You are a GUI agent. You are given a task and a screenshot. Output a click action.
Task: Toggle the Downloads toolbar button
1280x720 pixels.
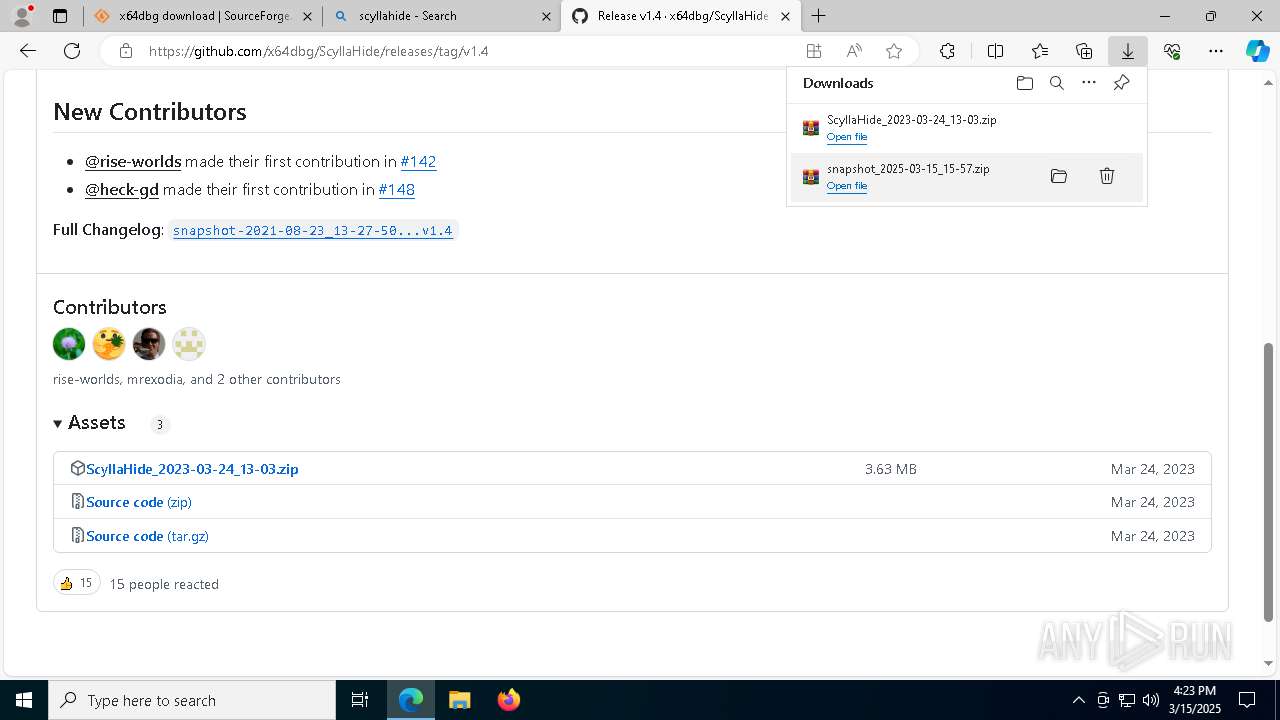coord(1128,51)
